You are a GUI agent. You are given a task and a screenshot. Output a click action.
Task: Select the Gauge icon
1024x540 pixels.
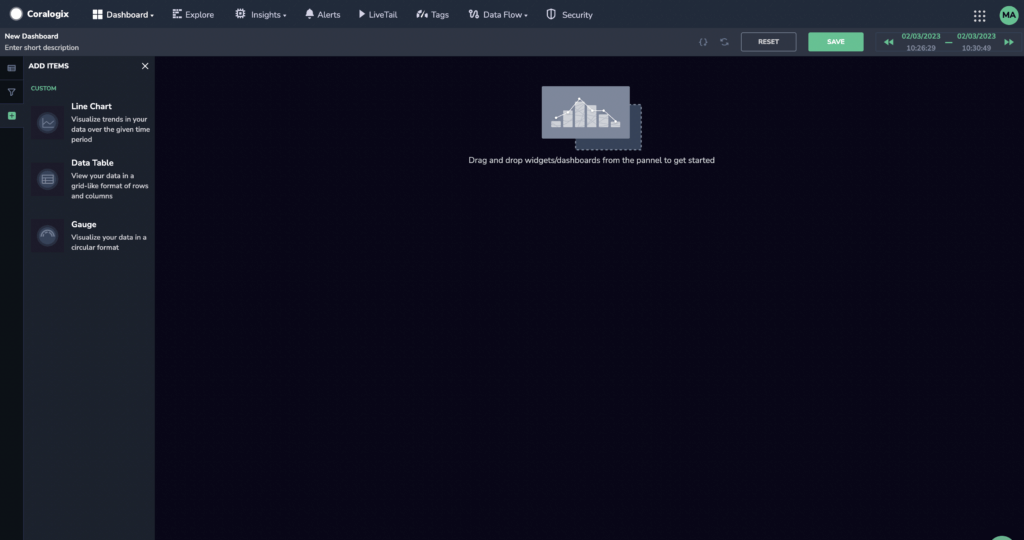point(48,236)
